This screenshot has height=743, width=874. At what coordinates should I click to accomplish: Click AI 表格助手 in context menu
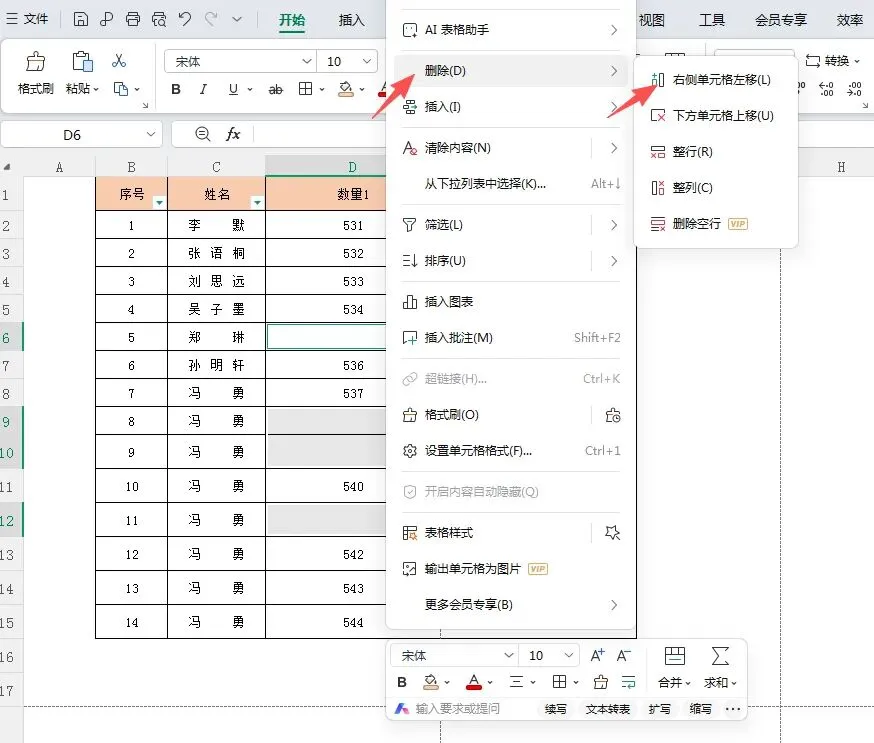[x=510, y=30]
